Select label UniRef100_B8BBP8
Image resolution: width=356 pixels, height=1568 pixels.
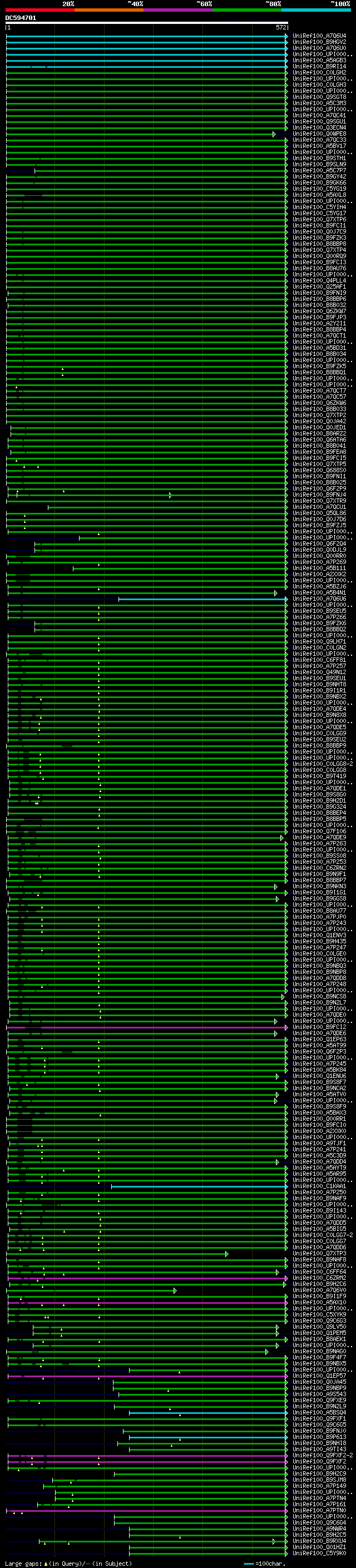(x=319, y=244)
